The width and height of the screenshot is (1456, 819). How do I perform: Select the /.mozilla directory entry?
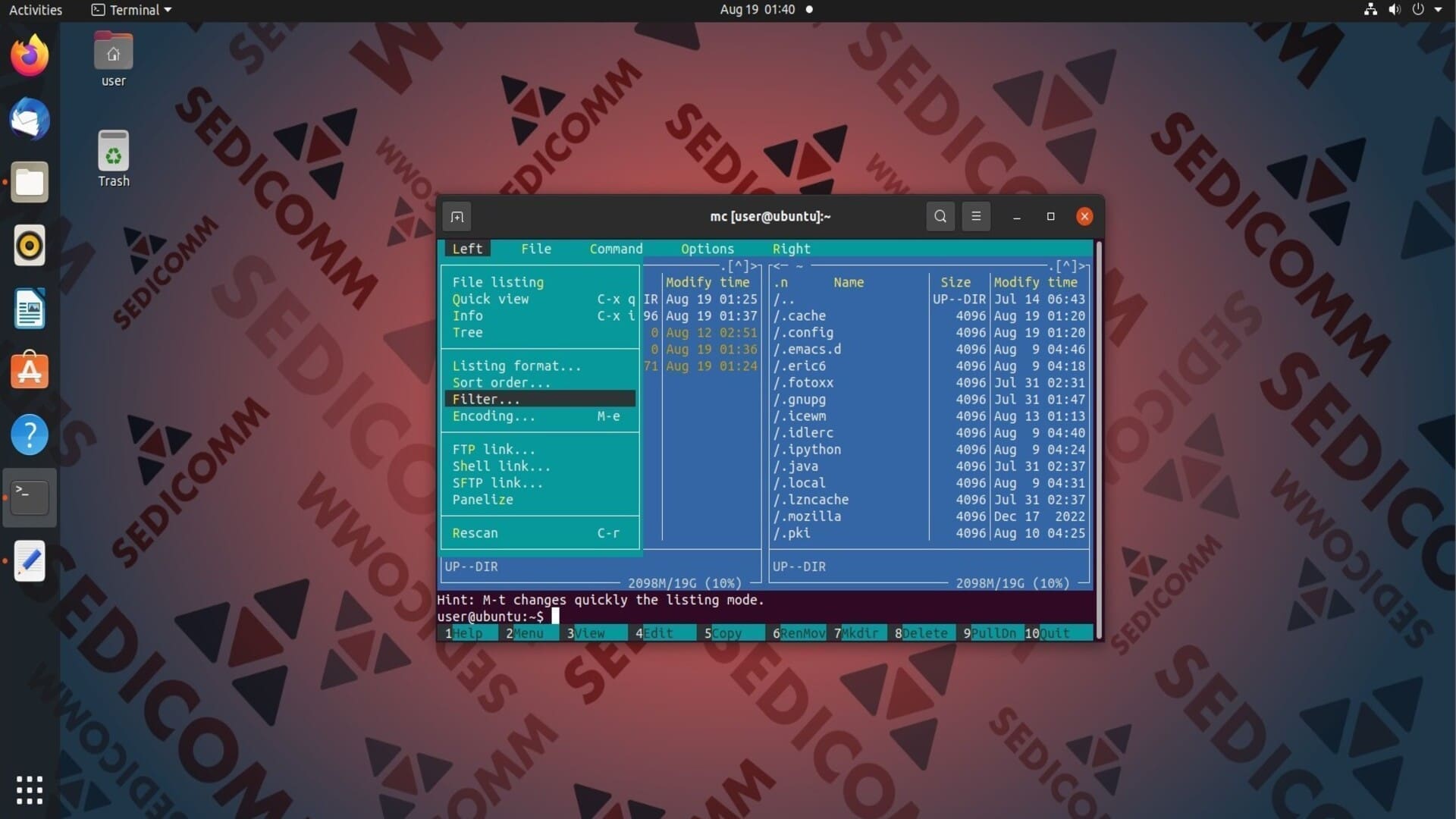pyautogui.click(x=807, y=516)
